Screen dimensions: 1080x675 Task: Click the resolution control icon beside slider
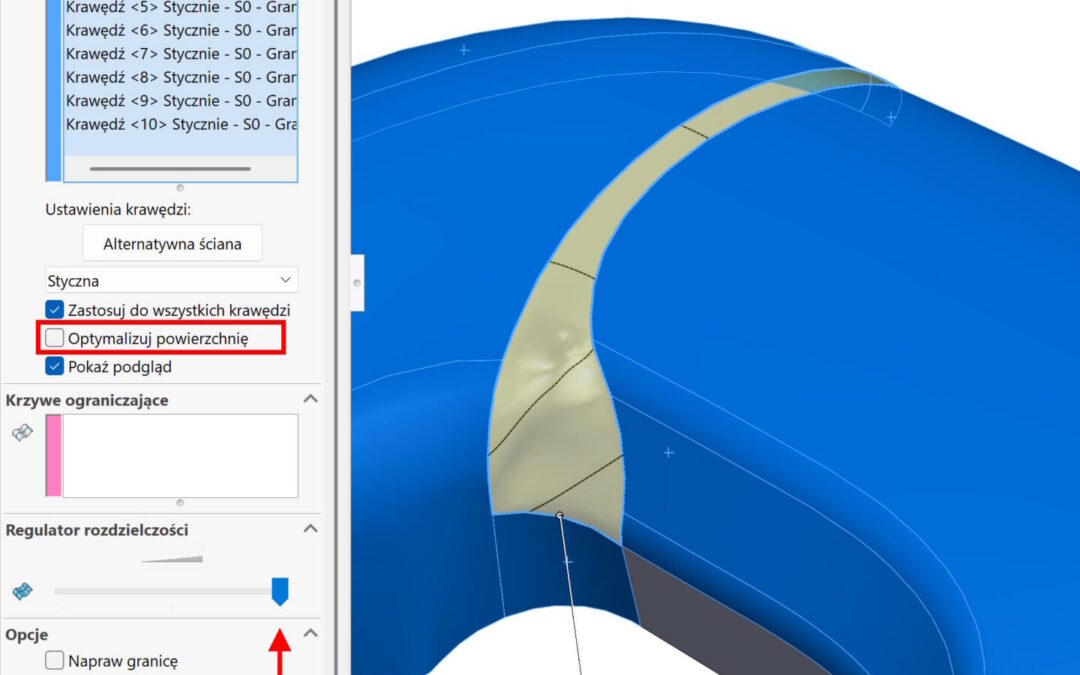coord(22,592)
